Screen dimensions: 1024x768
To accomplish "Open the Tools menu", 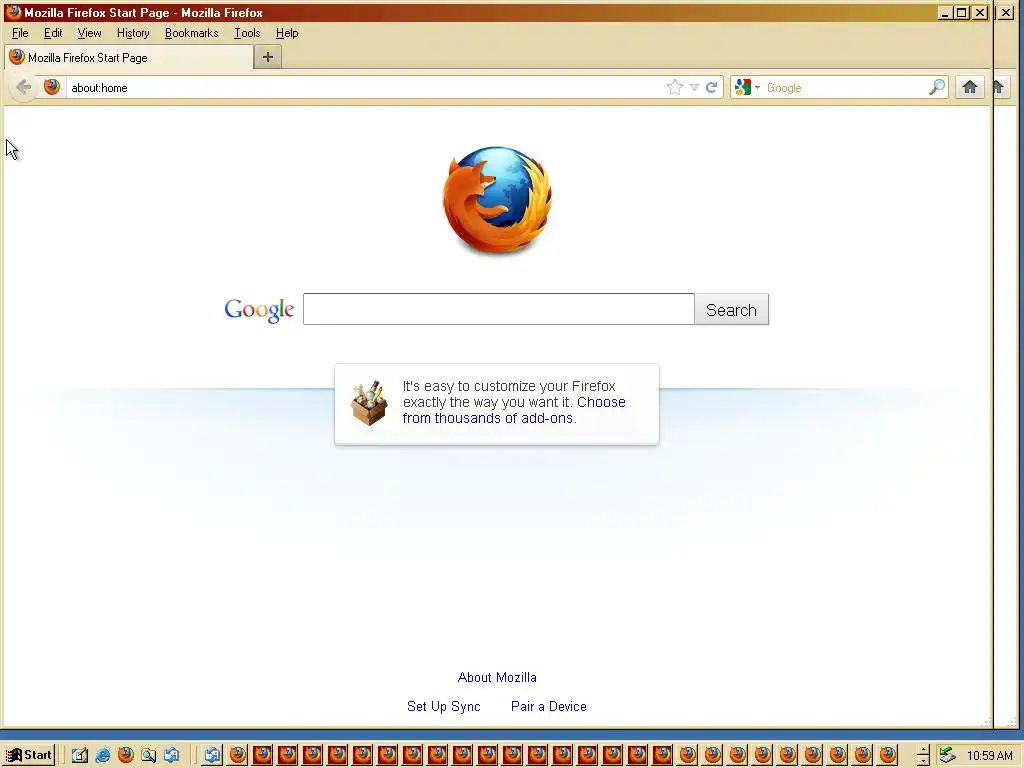I will (248, 33).
